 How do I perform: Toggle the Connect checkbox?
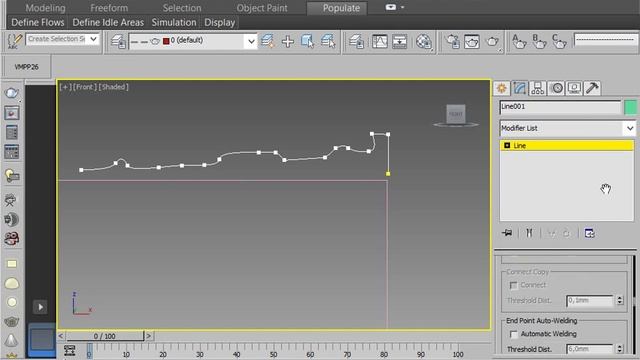pos(513,285)
